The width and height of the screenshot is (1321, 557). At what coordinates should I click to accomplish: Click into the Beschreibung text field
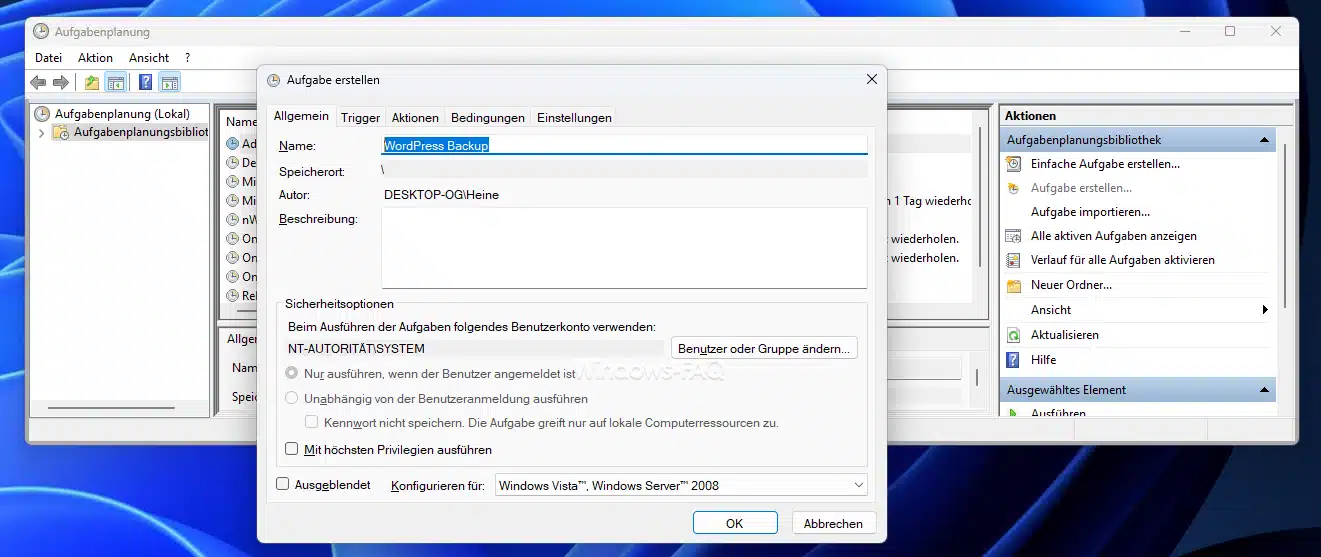pos(623,247)
